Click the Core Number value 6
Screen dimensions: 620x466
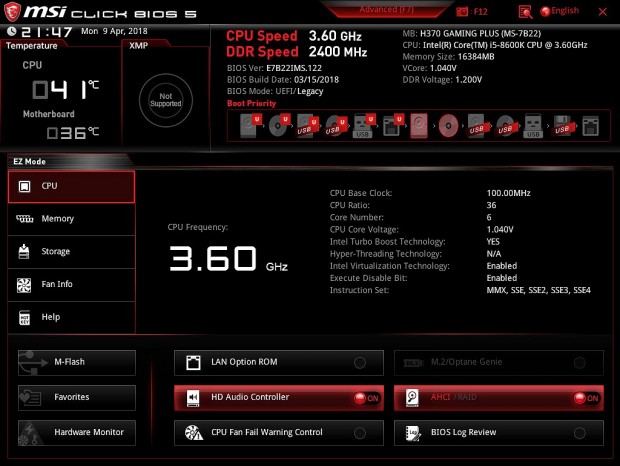pos(489,217)
